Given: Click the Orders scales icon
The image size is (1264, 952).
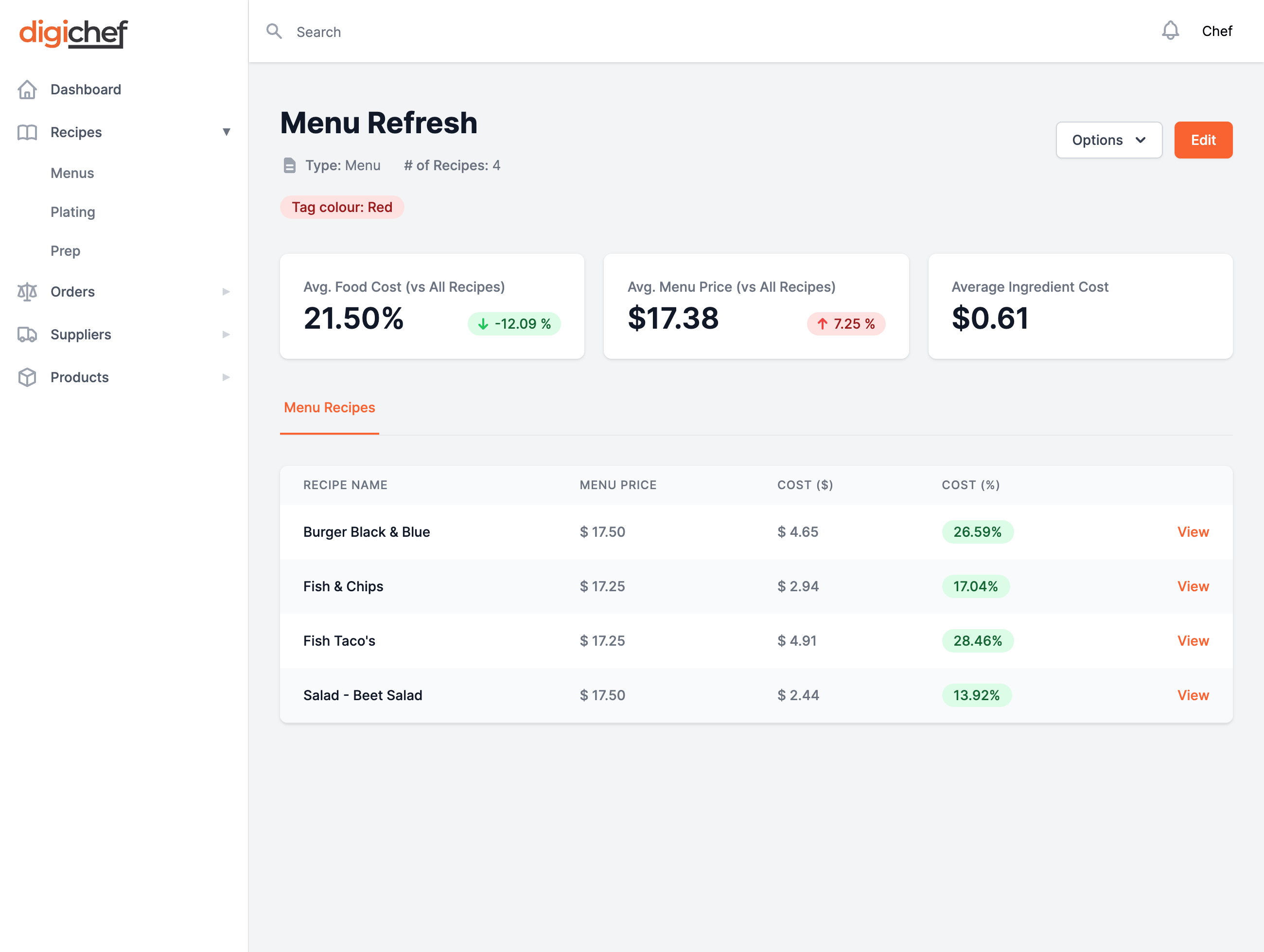Looking at the screenshot, I should tap(27, 292).
